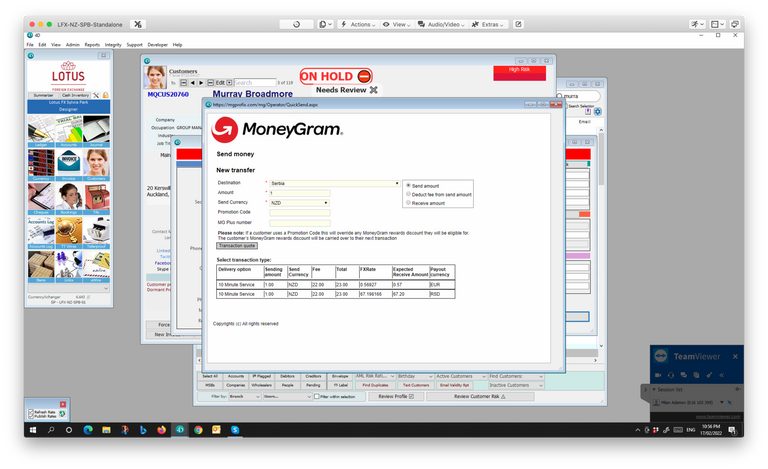768x469 pixels.
Task: Click the tools icon in Lotus panel
Action: pyautogui.click(x=96, y=95)
